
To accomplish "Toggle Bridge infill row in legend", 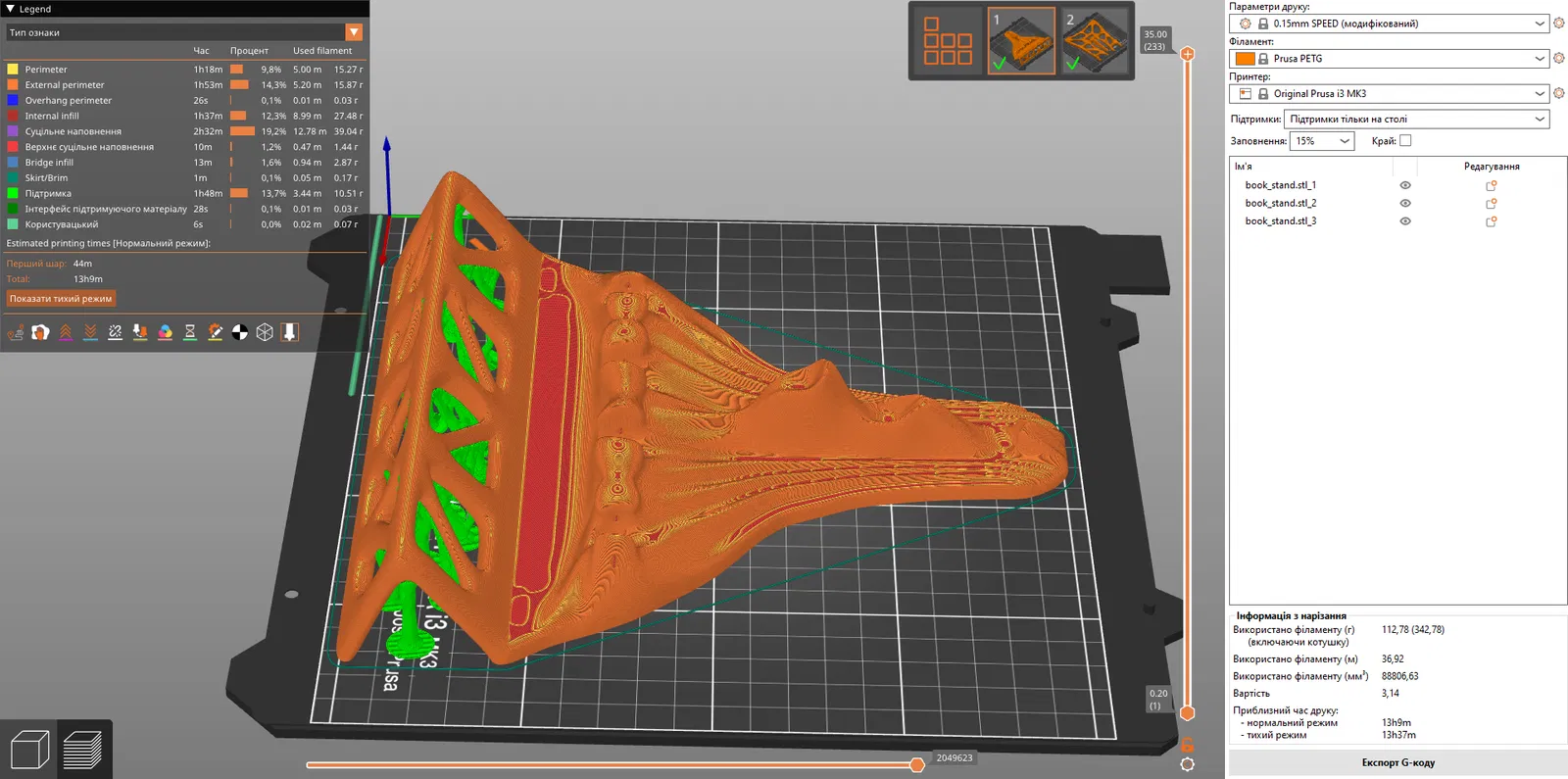I will click(x=184, y=163).
